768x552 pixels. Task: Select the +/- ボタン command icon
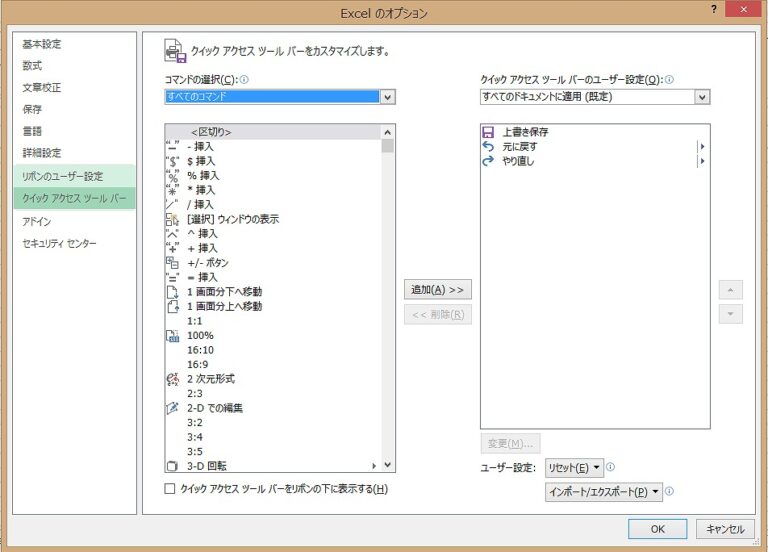point(172,263)
